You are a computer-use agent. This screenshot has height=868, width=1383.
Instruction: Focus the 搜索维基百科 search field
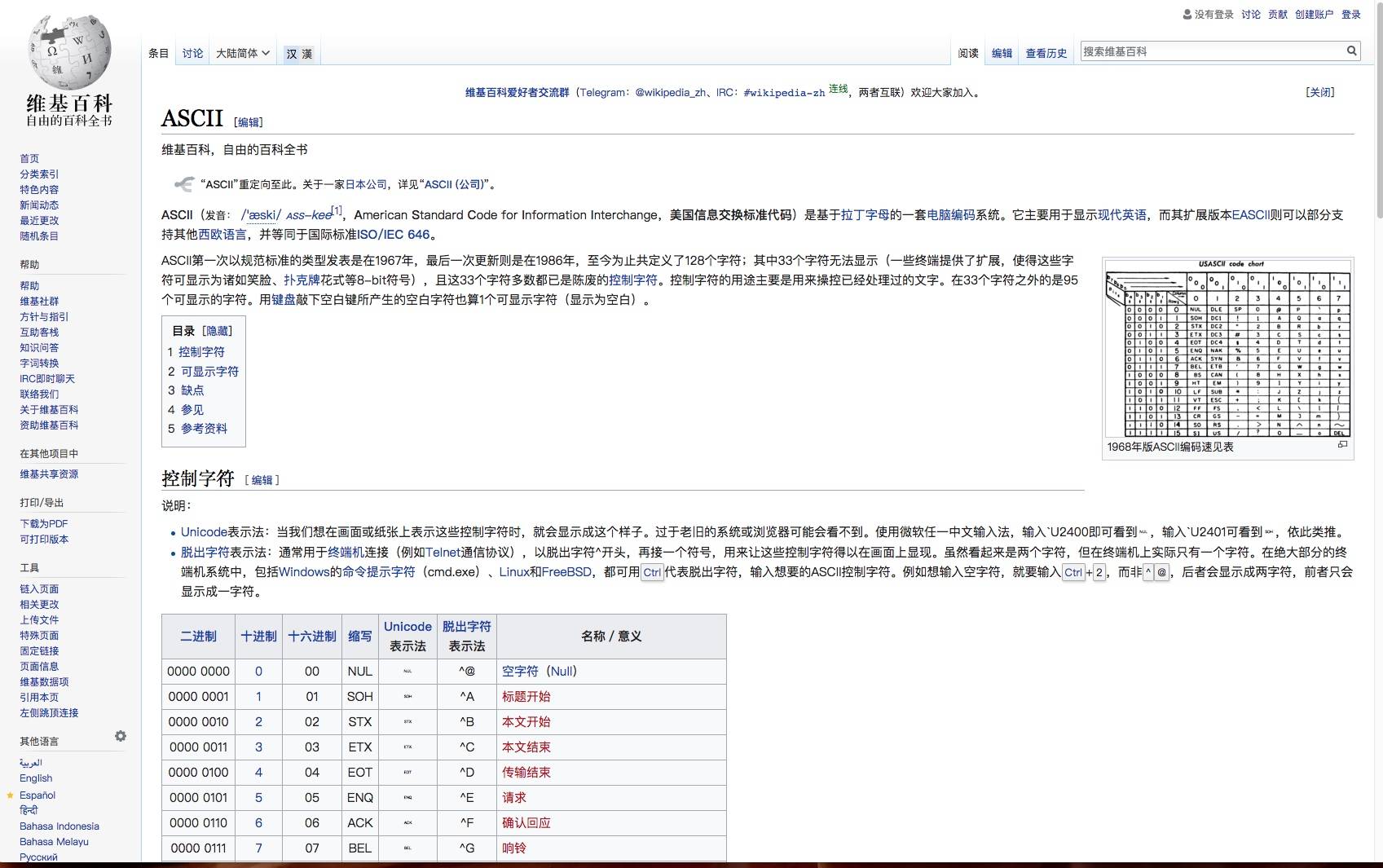[x=1210, y=51]
